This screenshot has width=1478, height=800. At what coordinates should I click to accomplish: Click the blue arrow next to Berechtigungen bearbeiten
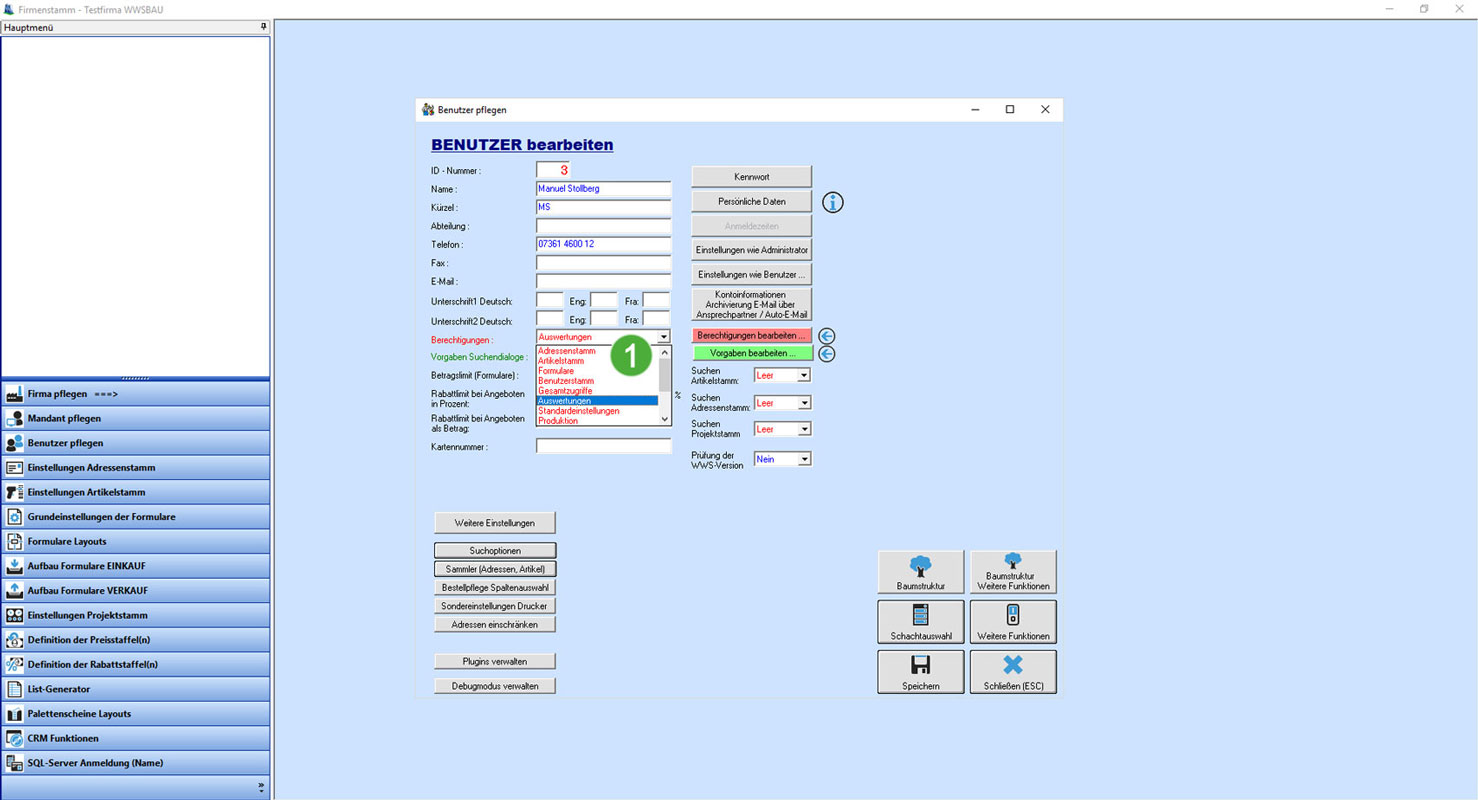tap(827, 336)
